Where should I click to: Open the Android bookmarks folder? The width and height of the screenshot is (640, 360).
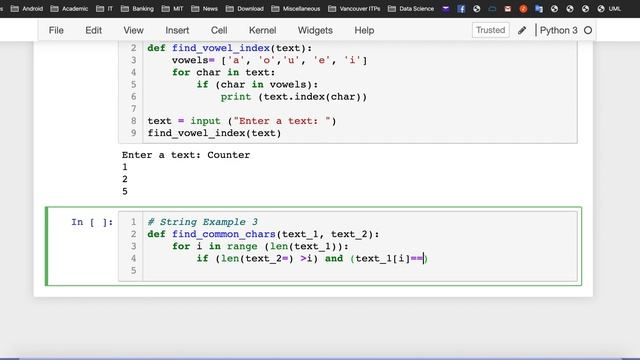pos(27,9)
